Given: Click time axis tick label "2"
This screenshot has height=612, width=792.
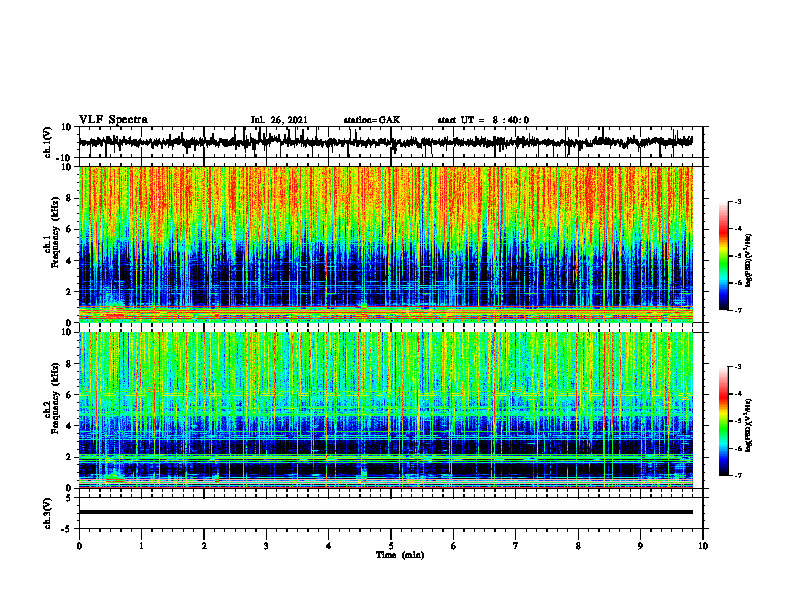Looking at the screenshot, I should click(204, 546).
